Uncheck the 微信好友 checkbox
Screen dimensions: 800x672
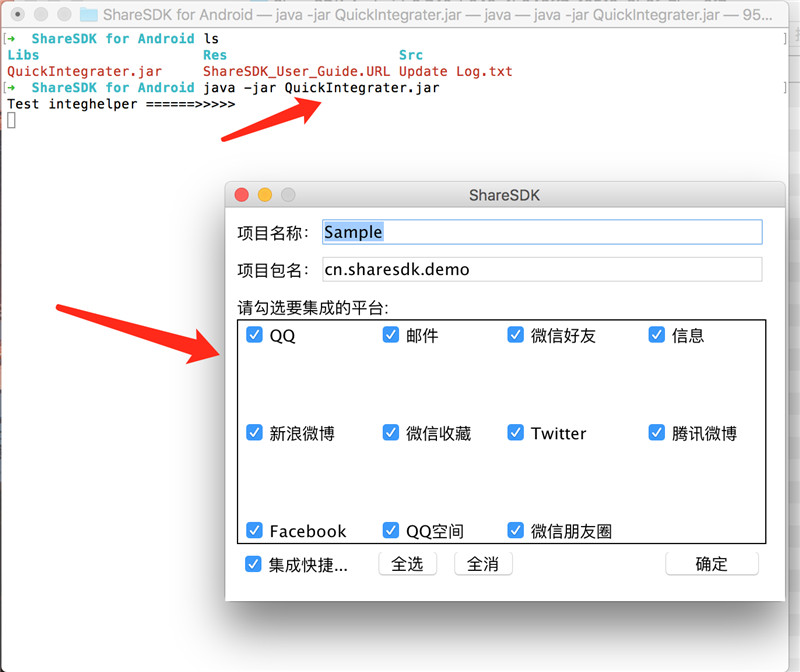point(515,335)
